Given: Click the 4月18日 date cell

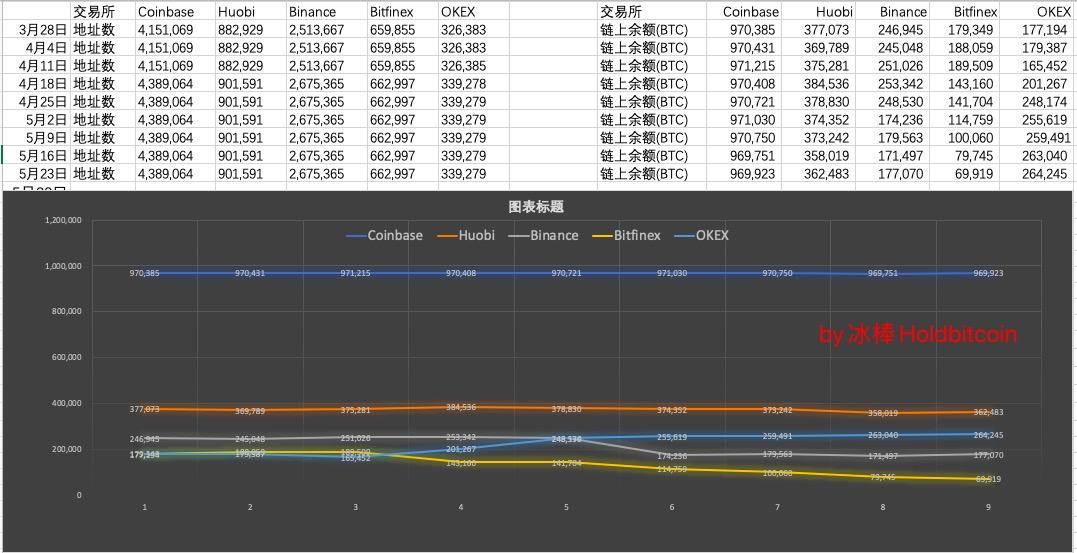Looking at the screenshot, I should click(x=36, y=84).
